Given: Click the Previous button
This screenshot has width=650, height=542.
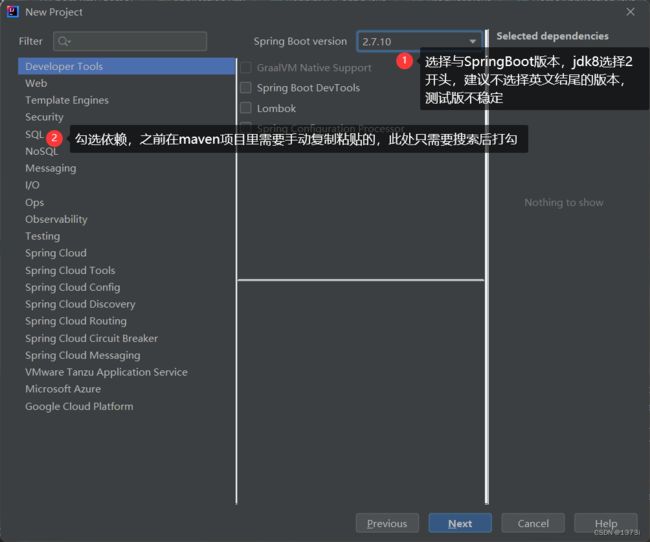Looking at the screenshot, I should click(x=387, y=523).
